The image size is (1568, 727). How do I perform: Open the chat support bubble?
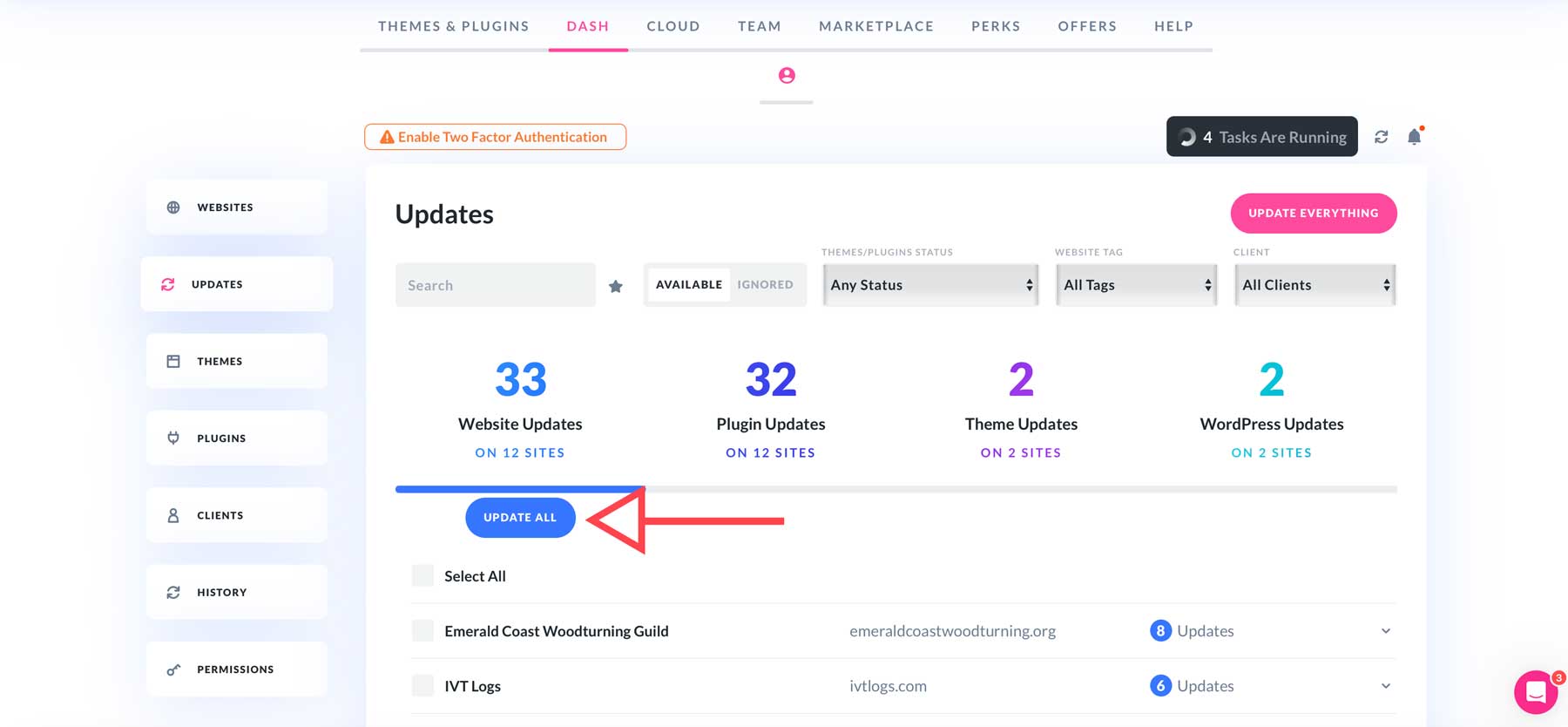point(1537,693)
